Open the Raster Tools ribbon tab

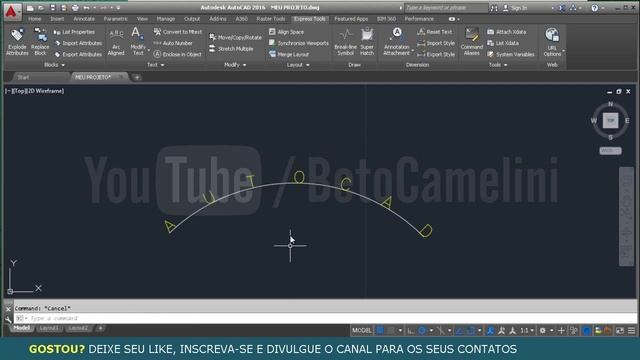coord(271,19)
